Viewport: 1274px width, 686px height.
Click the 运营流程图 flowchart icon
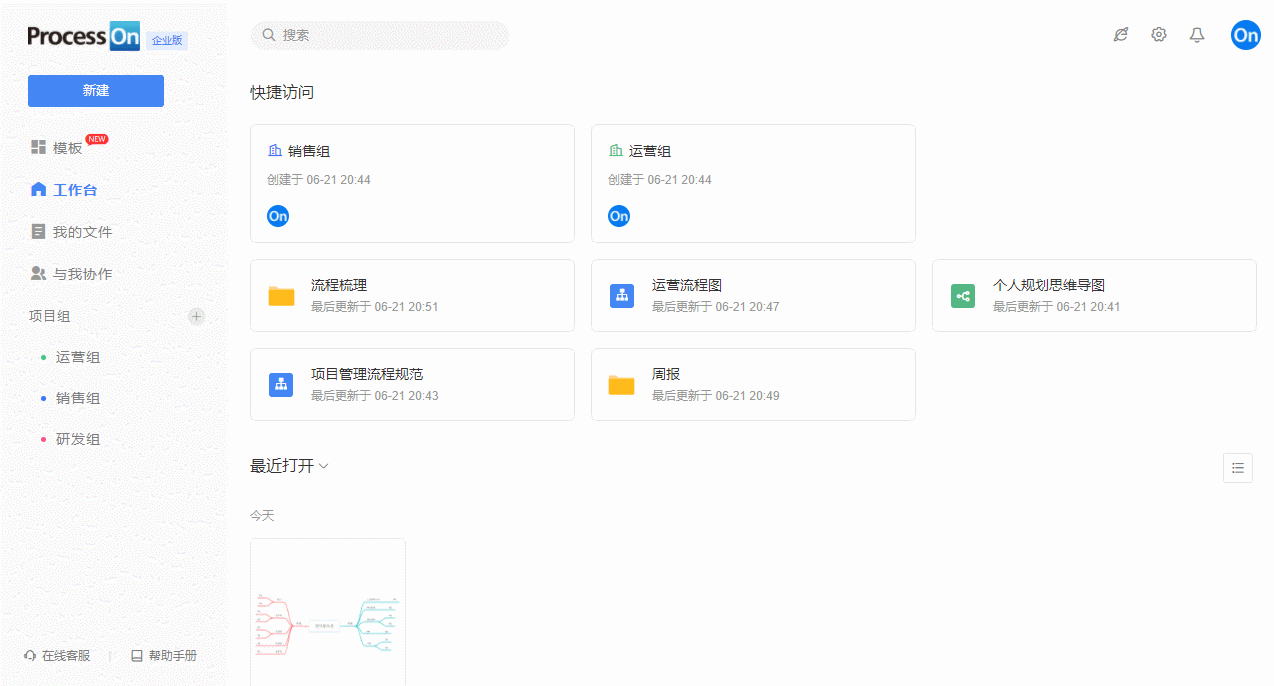(x=622, y=295)
